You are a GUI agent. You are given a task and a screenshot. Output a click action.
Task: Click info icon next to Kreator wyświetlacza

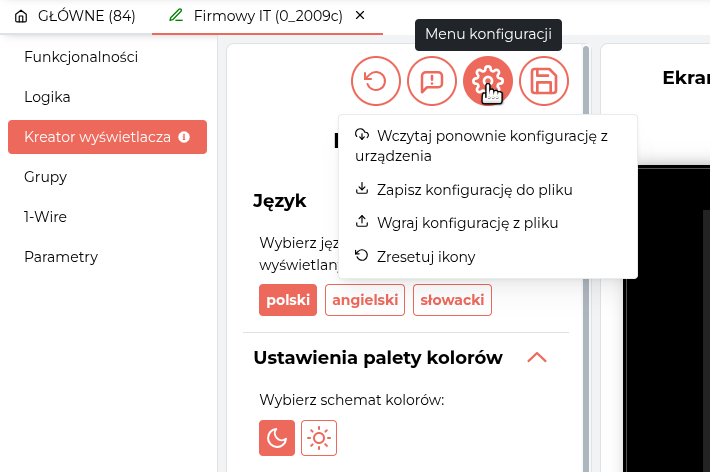click(x=184, y=137)
